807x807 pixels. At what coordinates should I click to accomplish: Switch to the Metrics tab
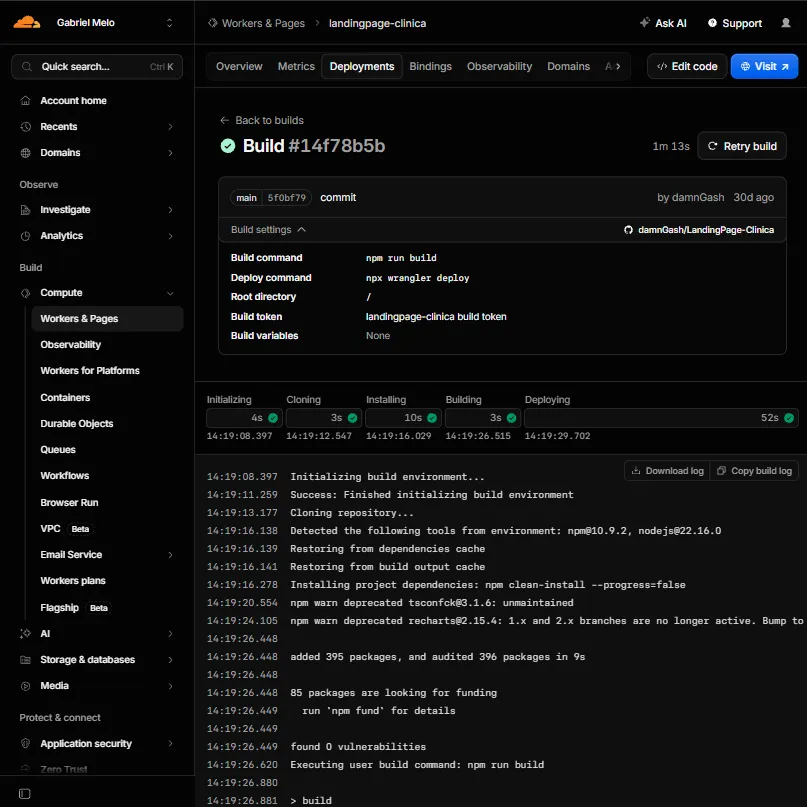(x=296, y=66)
